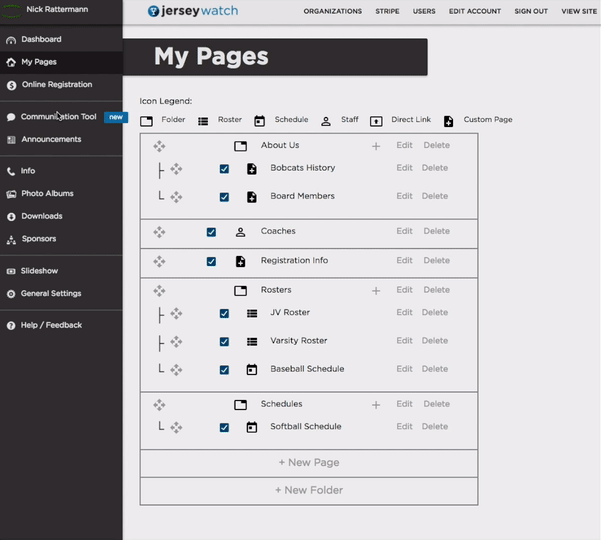The width and height of the screenshot is (601, 540).
Task: Toggle the Softball Schedule checkbox
Action: coord(224,427)
